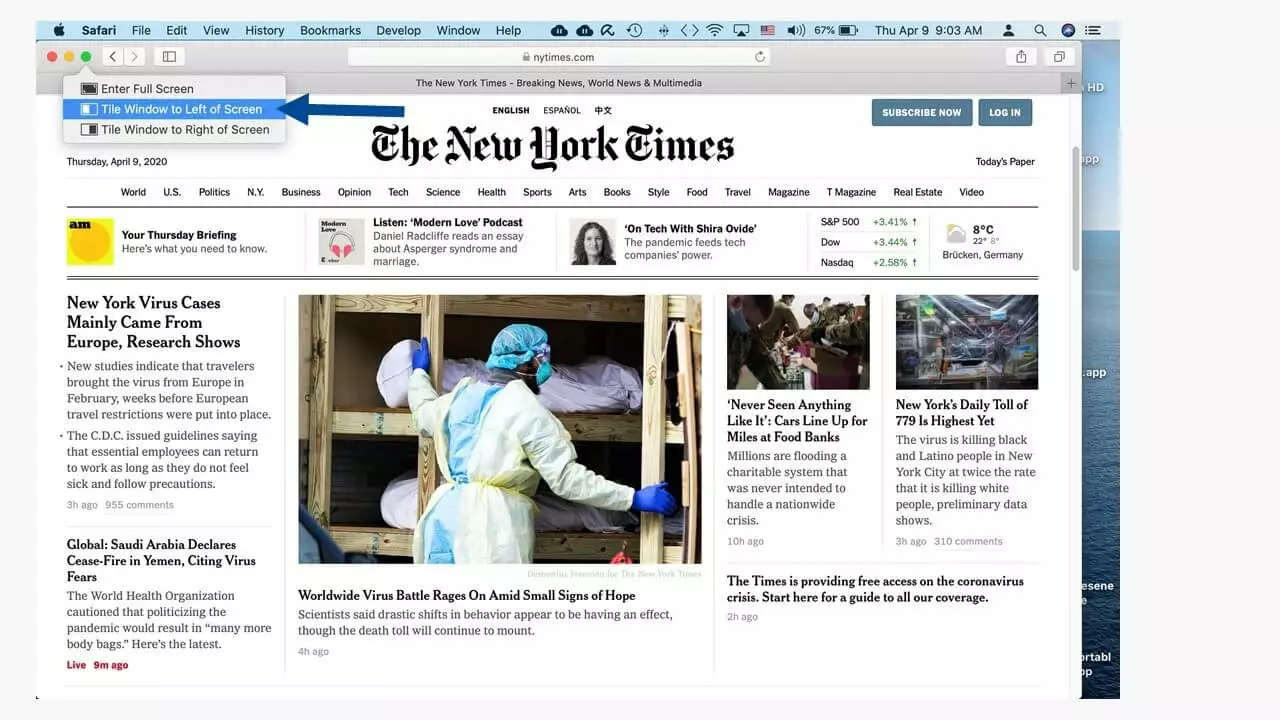
Task: Open New York's Daily Toll headline
Action: [962, 412]
